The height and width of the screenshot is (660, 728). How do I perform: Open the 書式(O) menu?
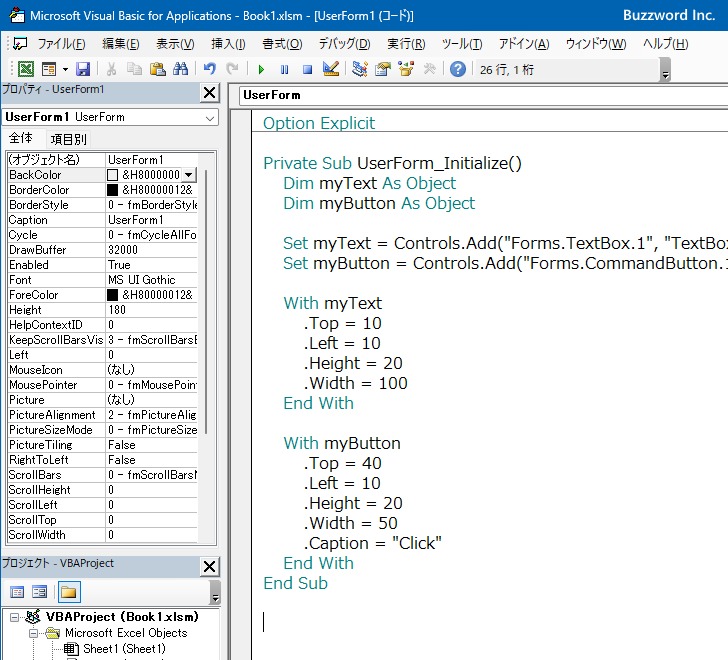[282, 44]
